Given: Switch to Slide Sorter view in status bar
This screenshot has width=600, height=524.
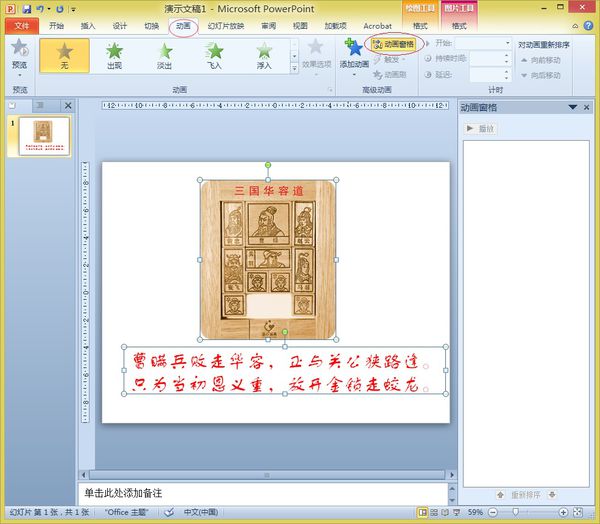Looking at the screenshot, I should (434, 512).
